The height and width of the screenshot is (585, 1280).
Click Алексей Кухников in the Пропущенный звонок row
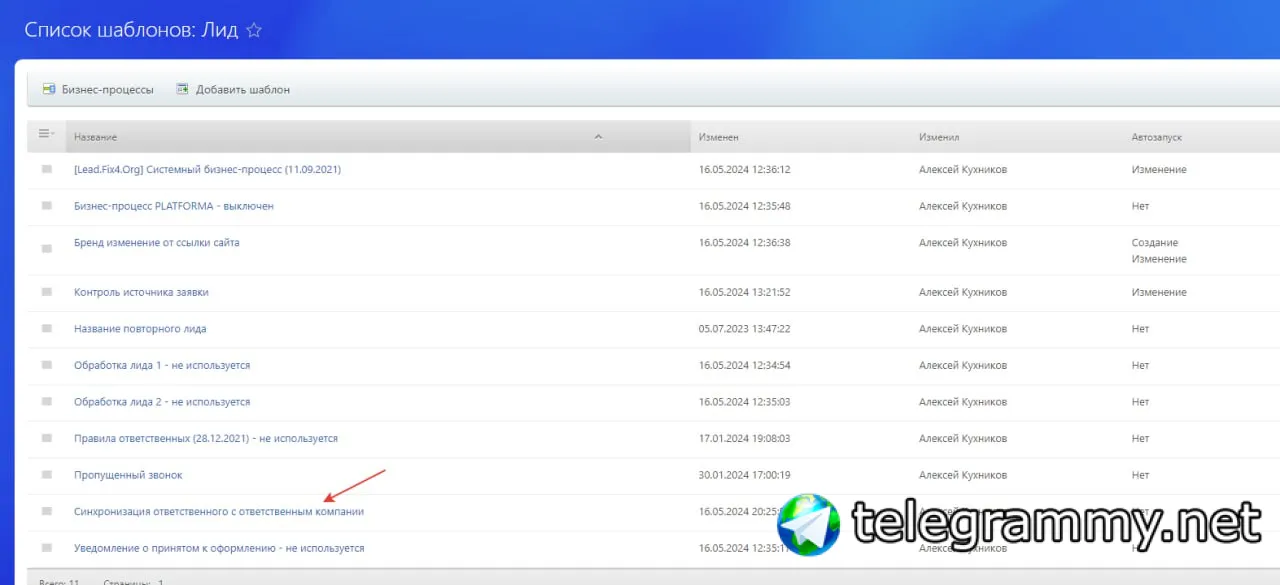[963, 475]
